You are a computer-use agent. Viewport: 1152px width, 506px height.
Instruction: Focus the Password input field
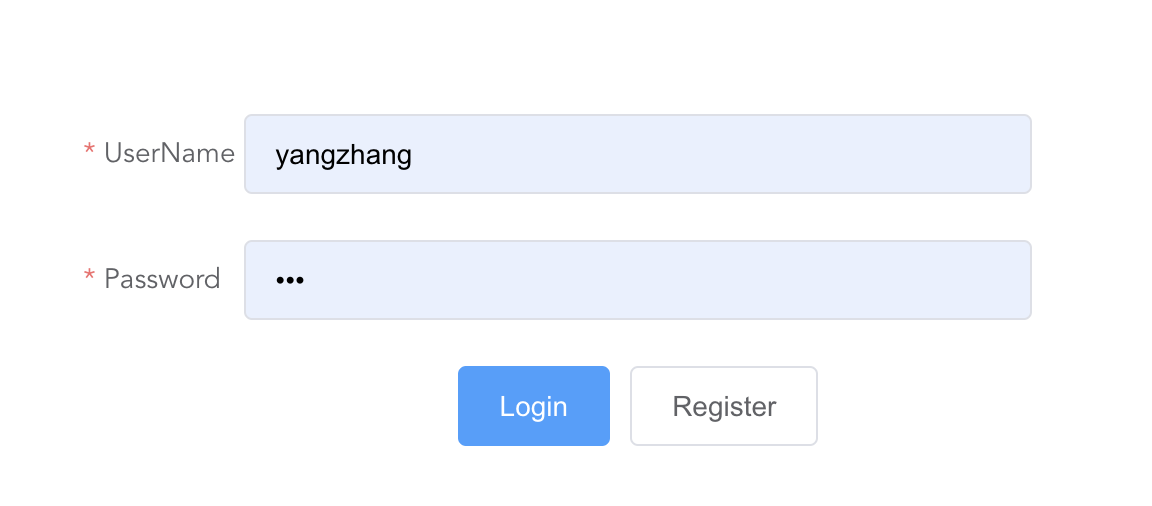(637, 280)
